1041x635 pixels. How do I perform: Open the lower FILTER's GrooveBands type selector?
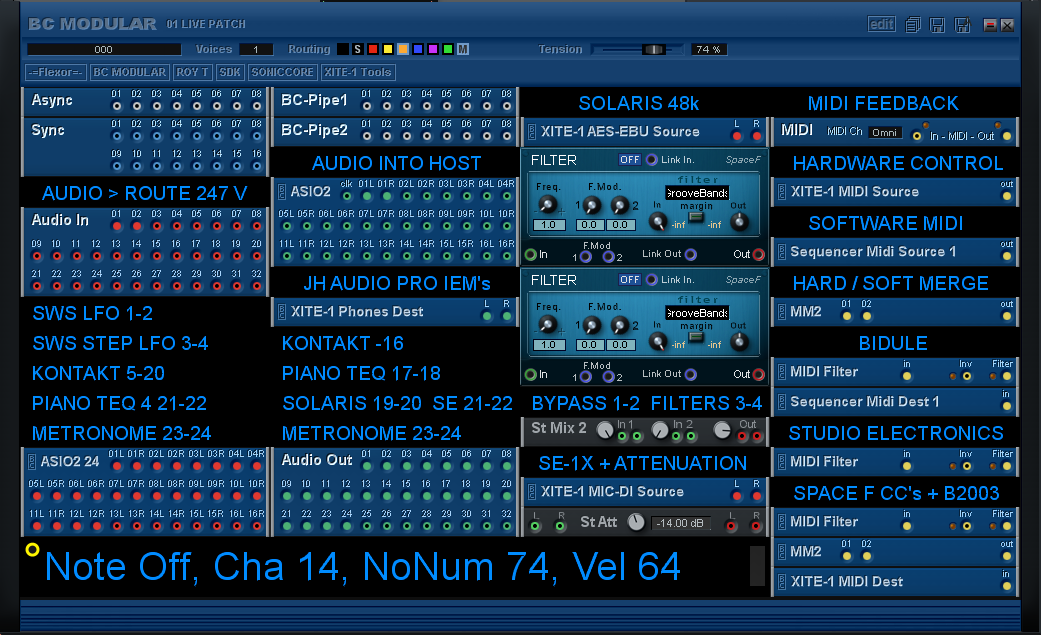pyautogui.click(x=697, y=313)
